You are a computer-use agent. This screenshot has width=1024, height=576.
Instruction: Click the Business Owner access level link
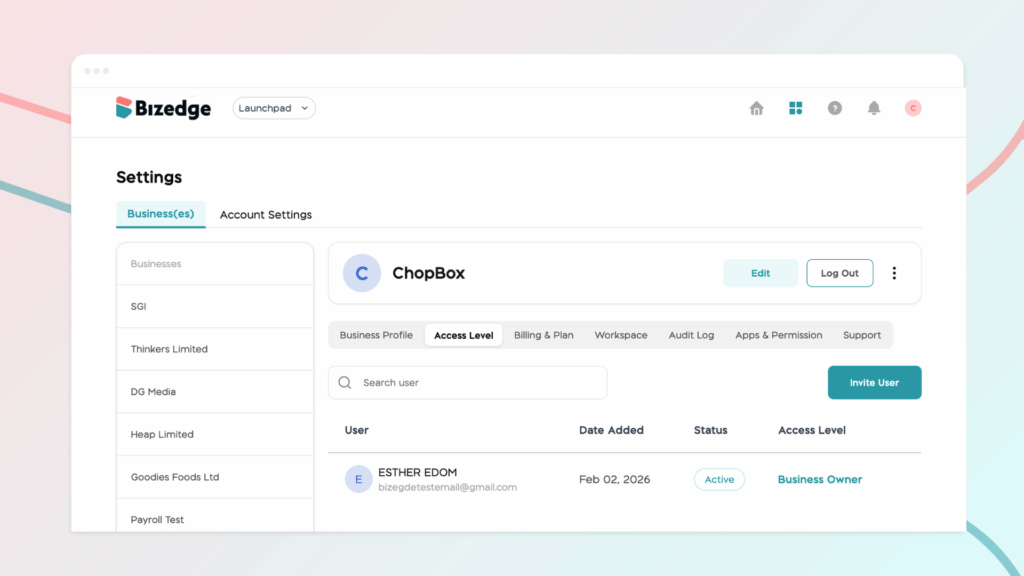[819, 480]
